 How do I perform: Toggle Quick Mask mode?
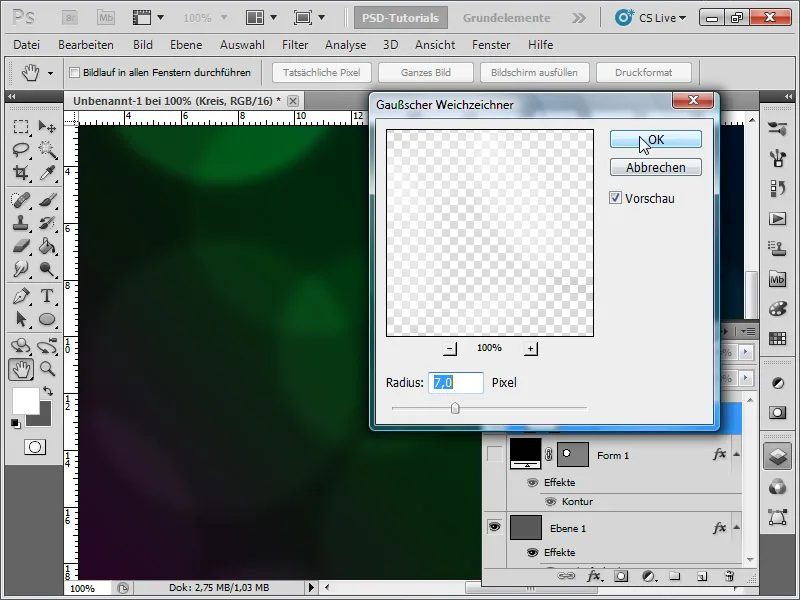click(35, 447)
